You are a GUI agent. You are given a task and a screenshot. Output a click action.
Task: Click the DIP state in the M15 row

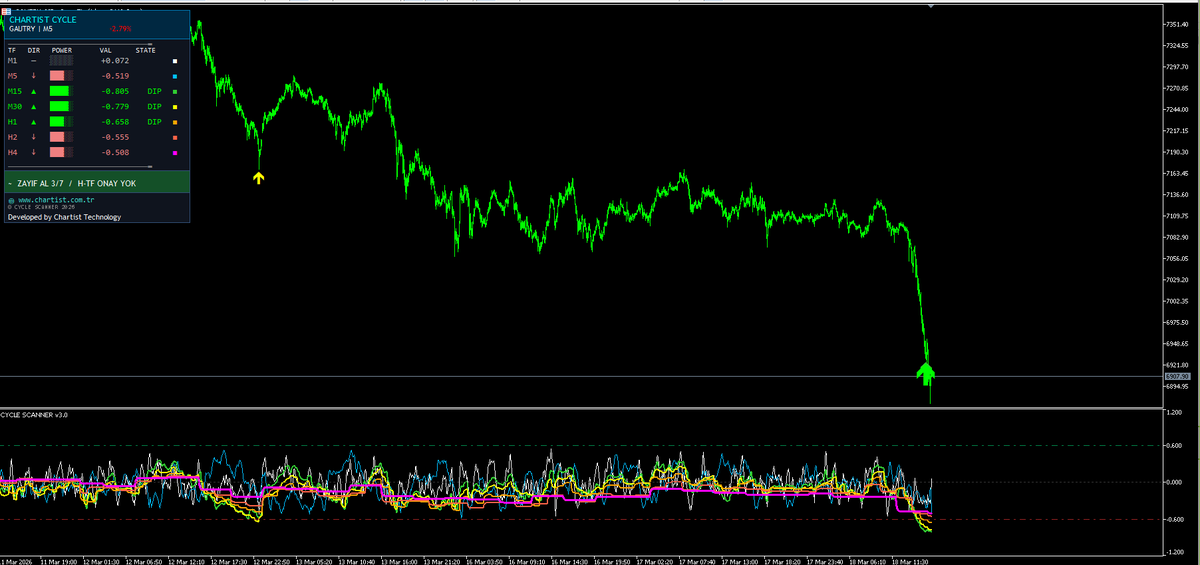tap(154, 91)
